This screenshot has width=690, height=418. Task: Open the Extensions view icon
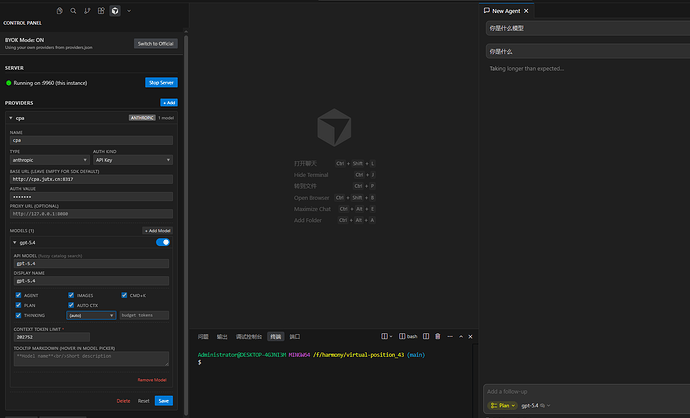coord(101,11)
